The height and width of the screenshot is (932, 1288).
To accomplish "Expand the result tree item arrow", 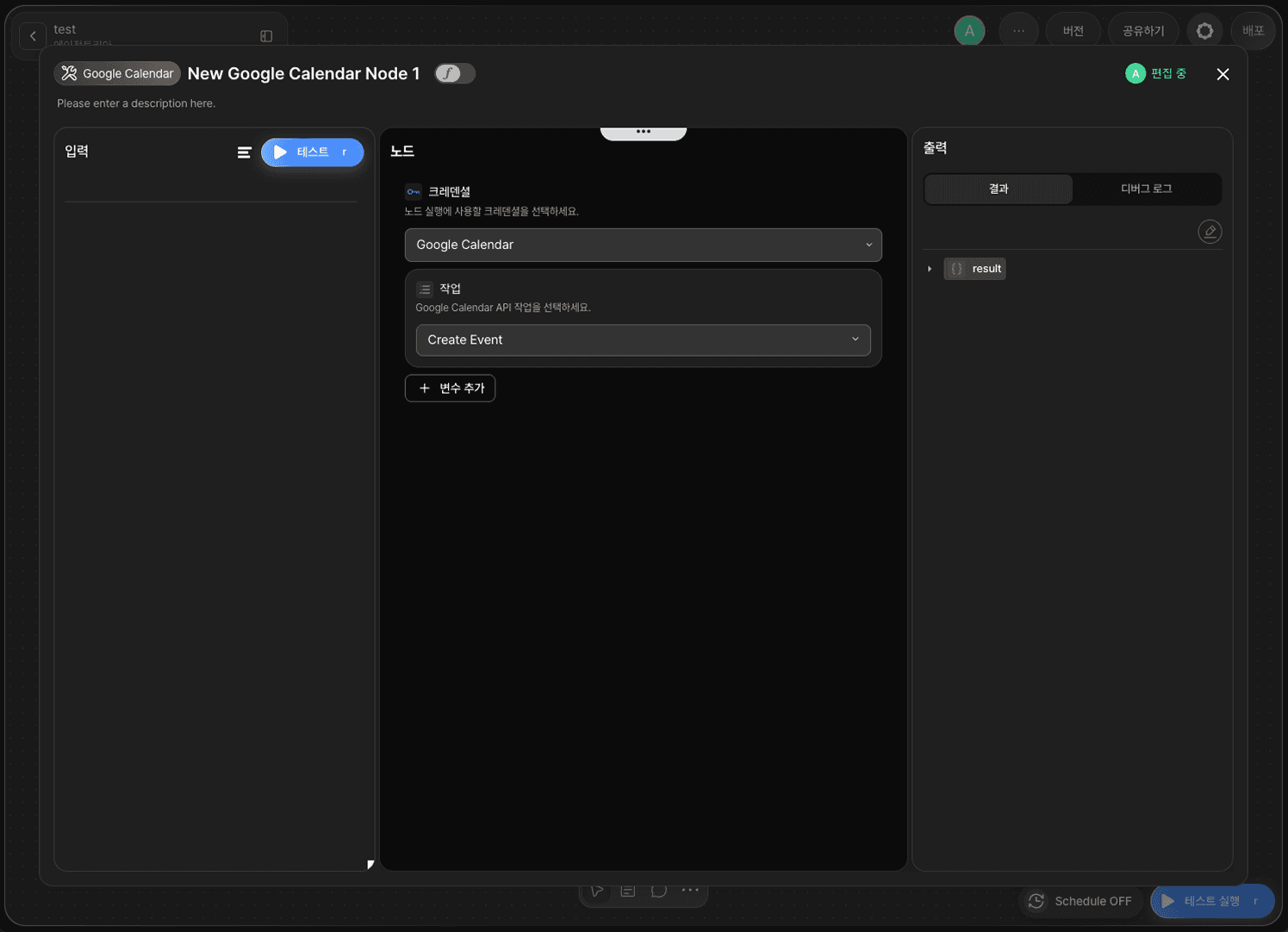I will [930, 269].
